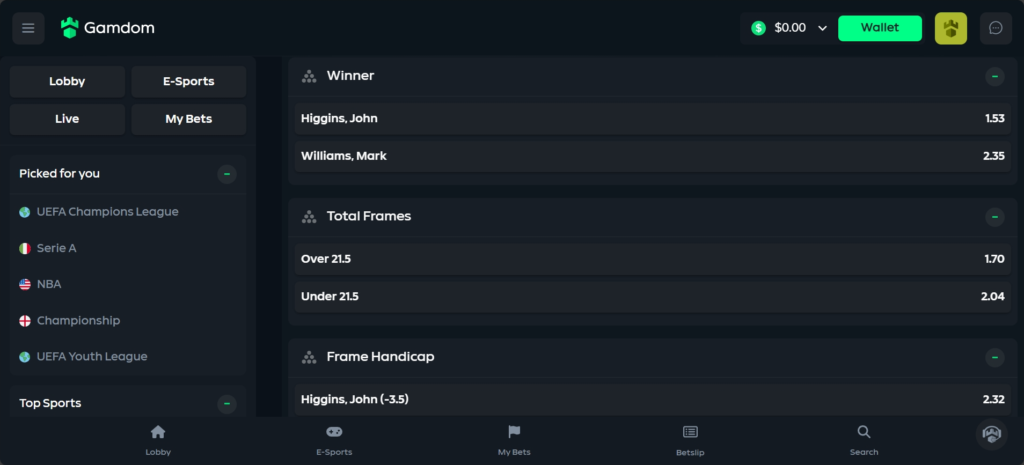Open the UEFA Champions League link

(x=107, y=212)
